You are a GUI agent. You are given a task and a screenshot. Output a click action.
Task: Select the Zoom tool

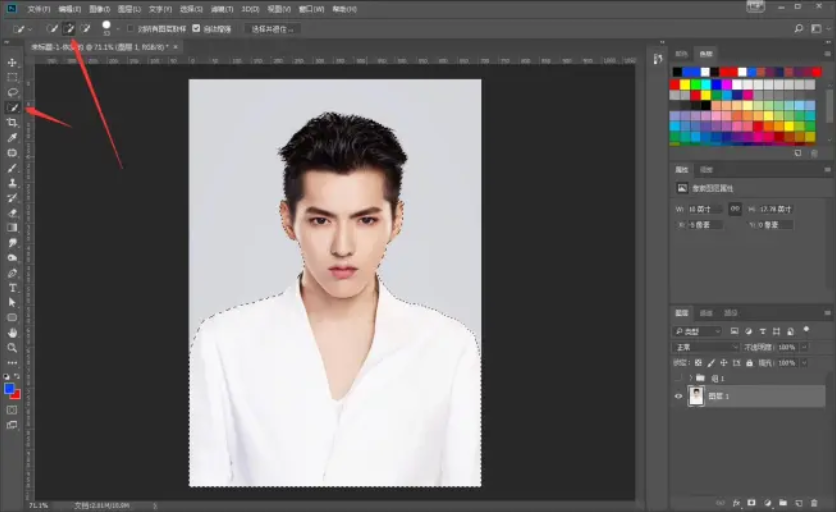(13, 347)
